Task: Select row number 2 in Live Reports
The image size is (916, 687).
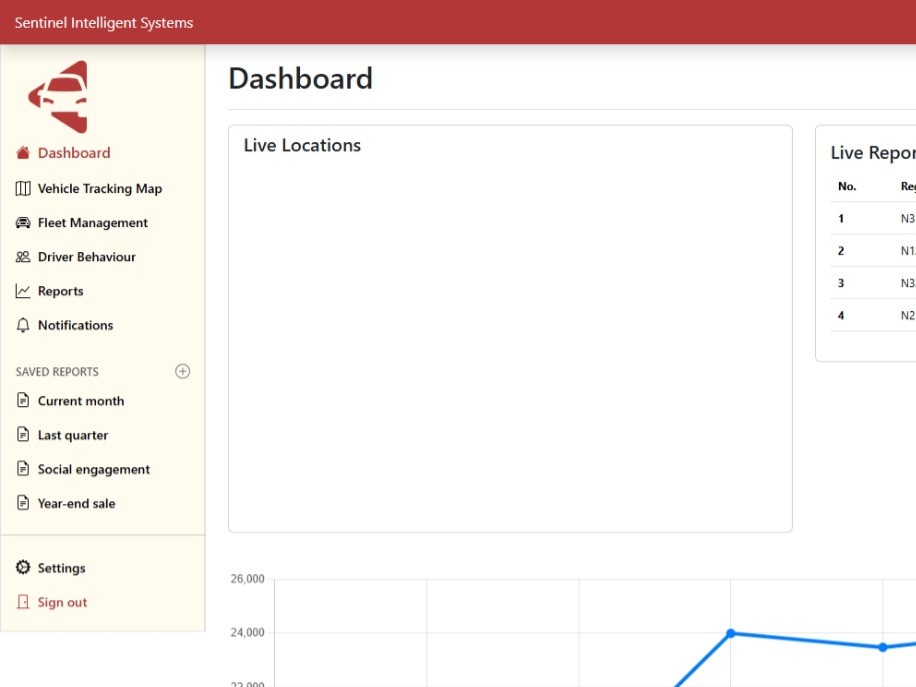Action: (841, 251)
